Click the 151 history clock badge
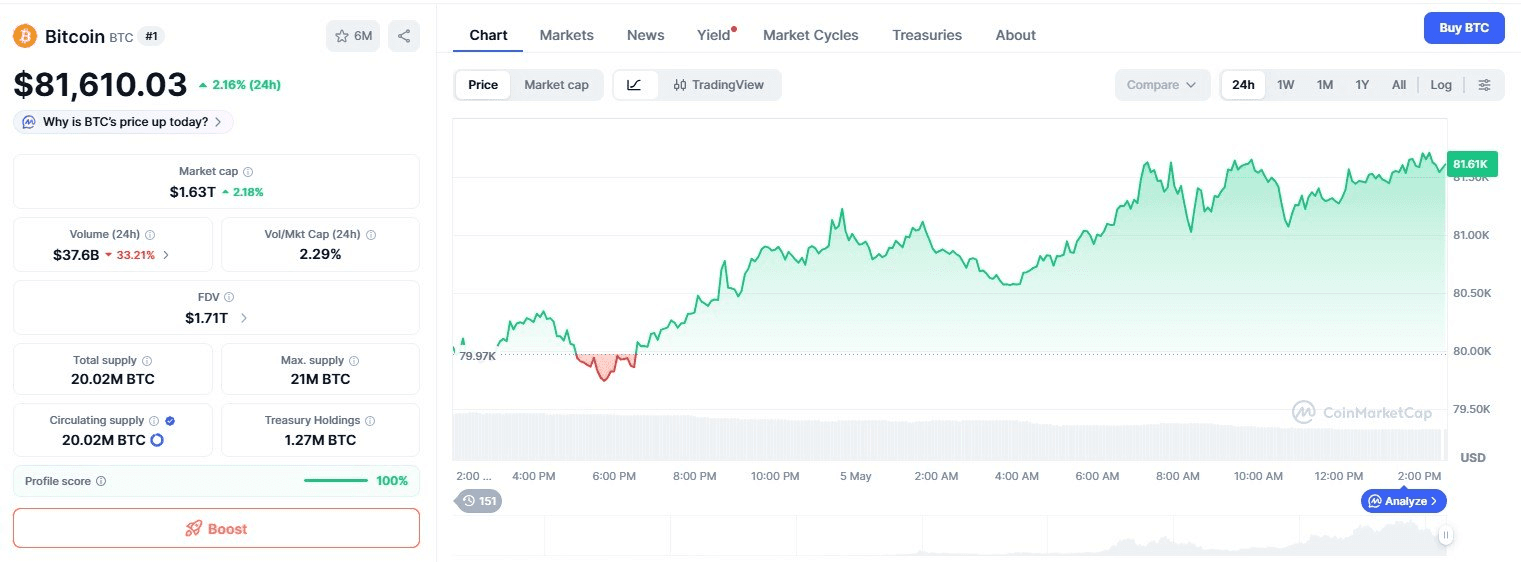The height and width of the screenshot is (562, 1521). coord(479,501)
